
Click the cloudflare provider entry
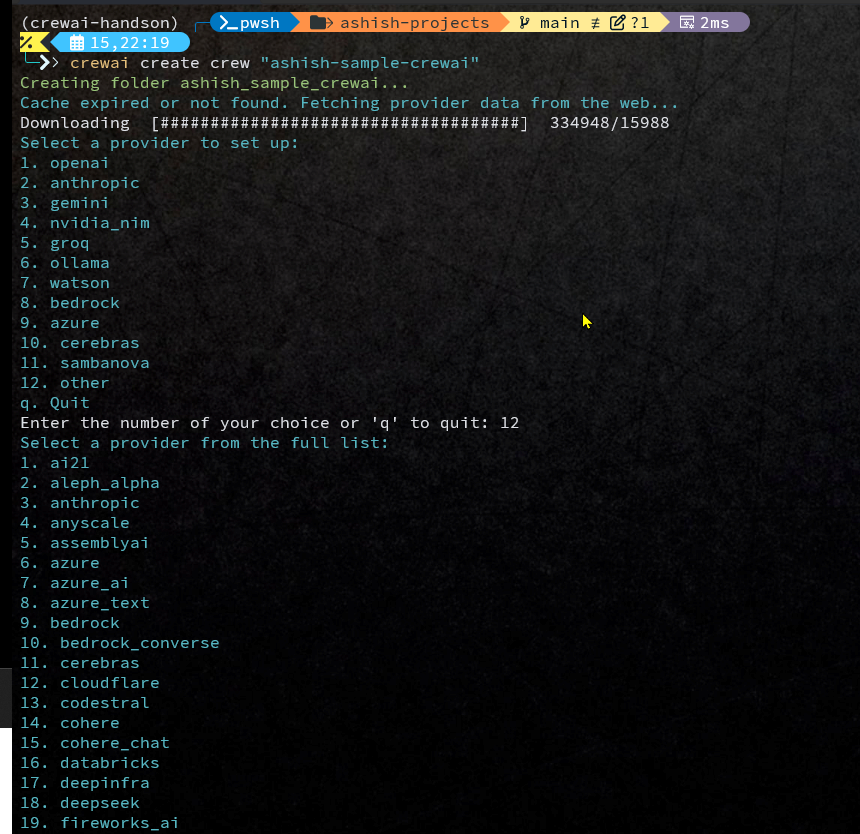109,683
